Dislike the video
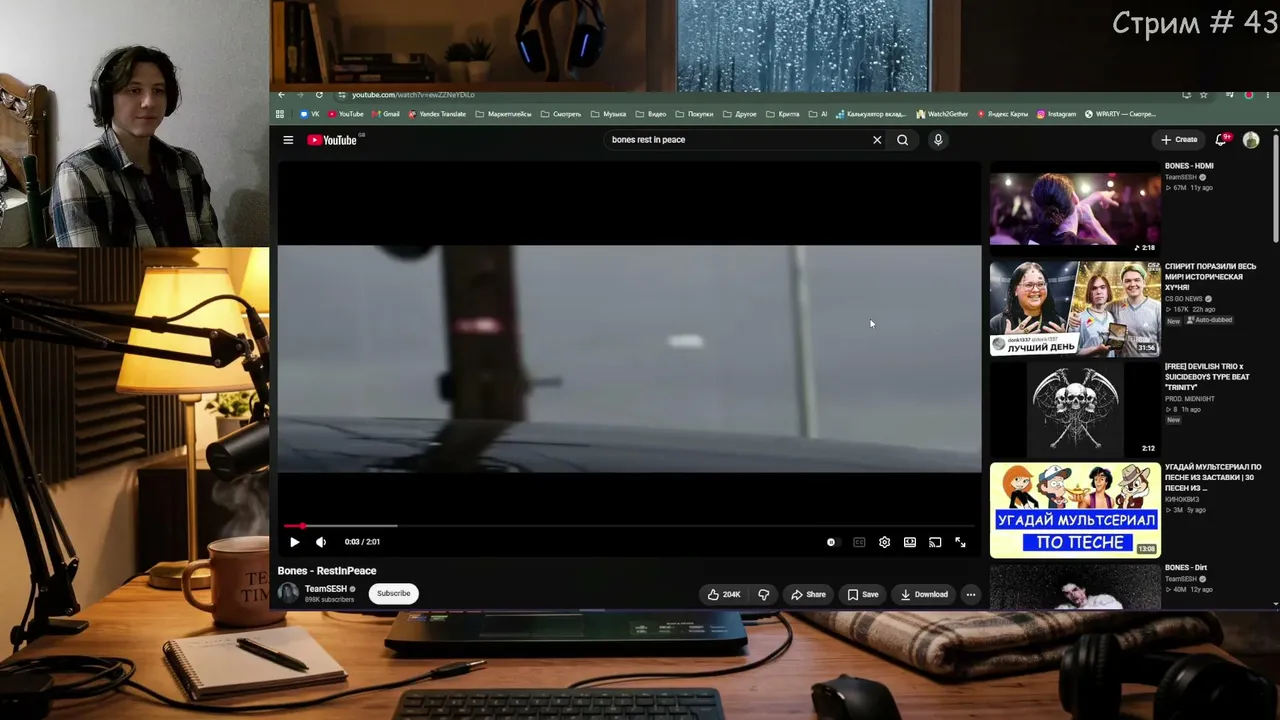Image resolution: width=1280 pixels, height=720 pixels. (764, 594)
